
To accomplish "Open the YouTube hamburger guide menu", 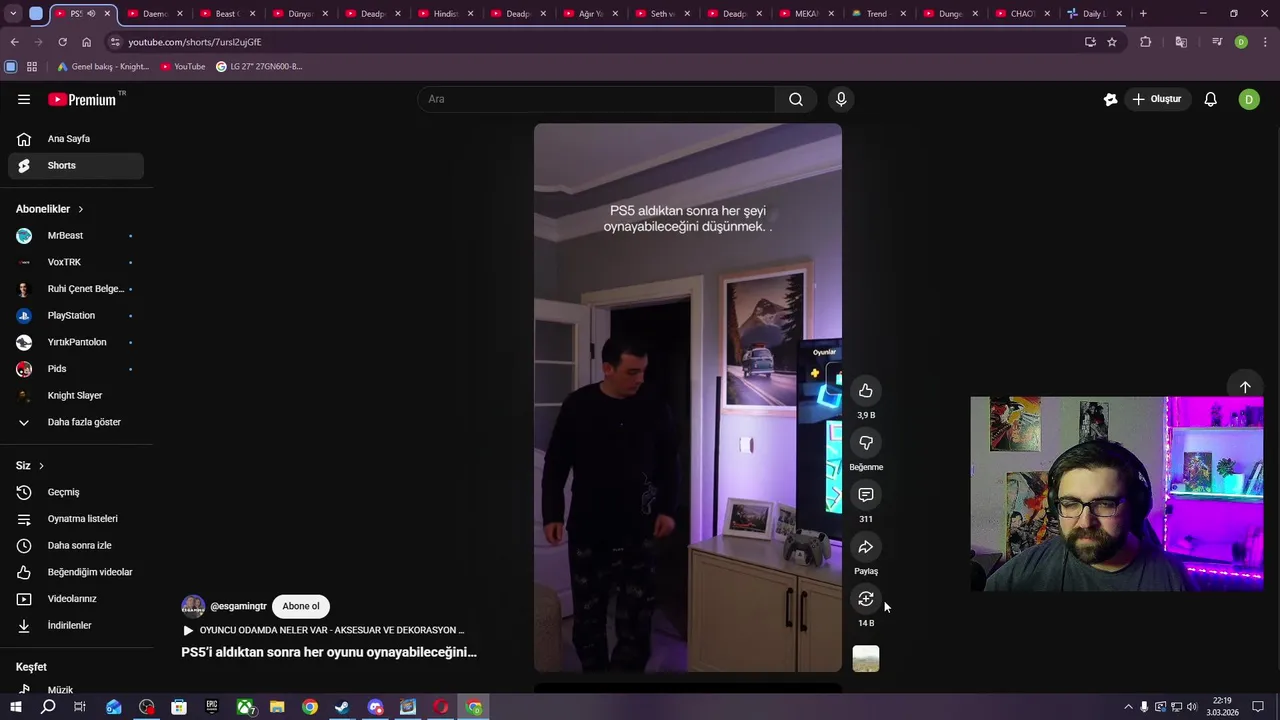I will 24,99.
